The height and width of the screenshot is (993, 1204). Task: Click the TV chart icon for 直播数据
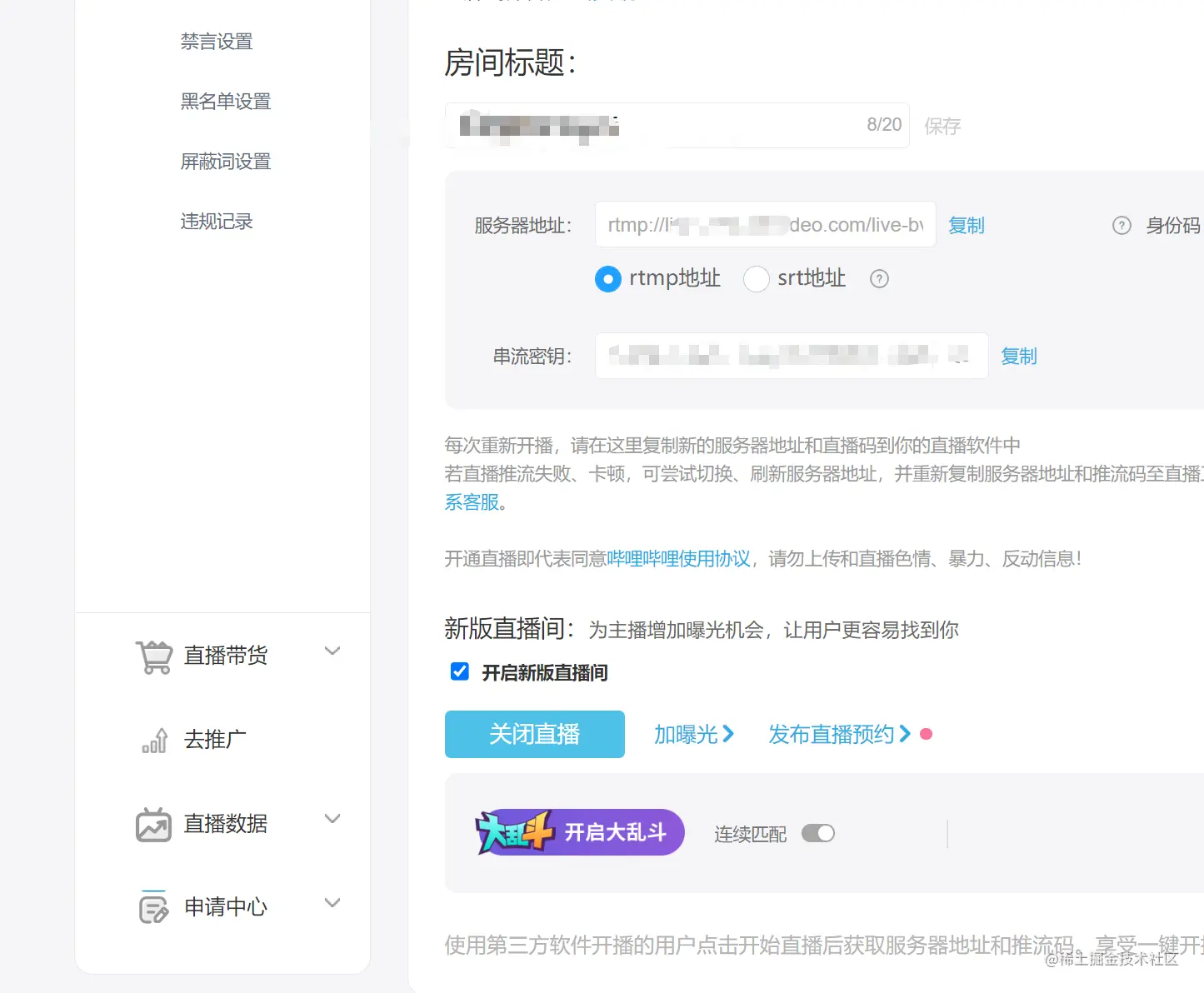tap(154, 825)
